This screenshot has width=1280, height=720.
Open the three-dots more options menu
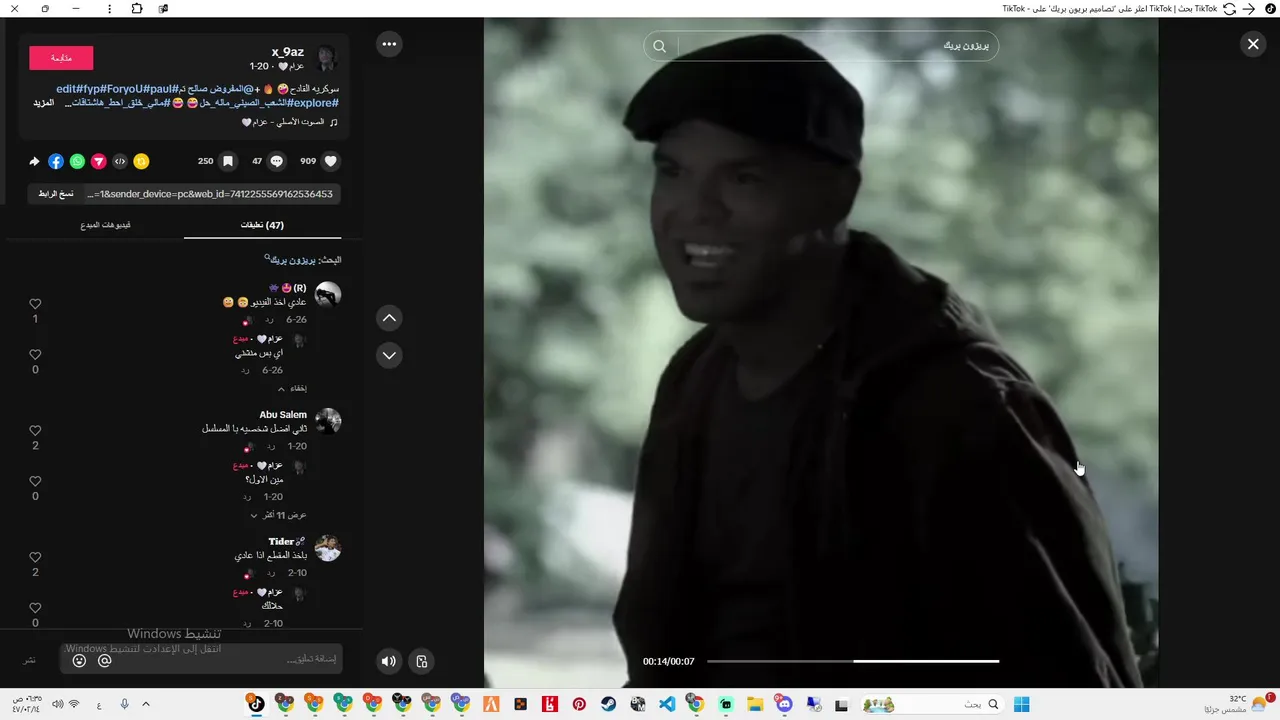point(389,44)
